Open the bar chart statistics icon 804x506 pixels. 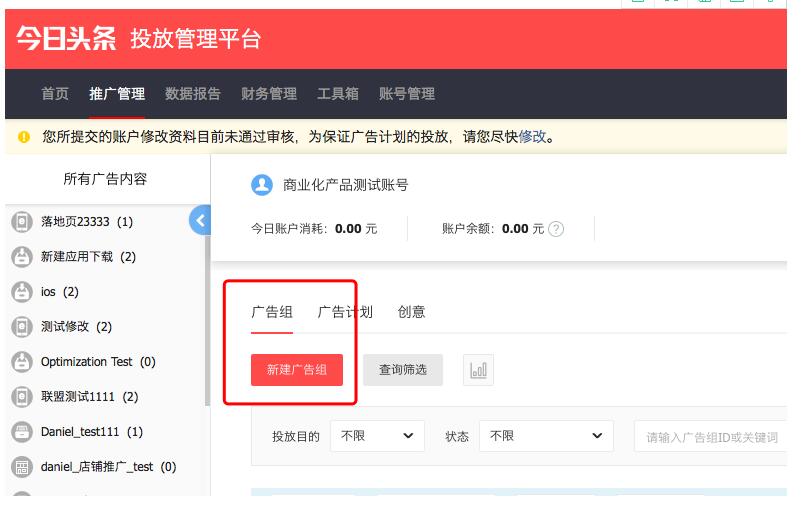point(478,370)
